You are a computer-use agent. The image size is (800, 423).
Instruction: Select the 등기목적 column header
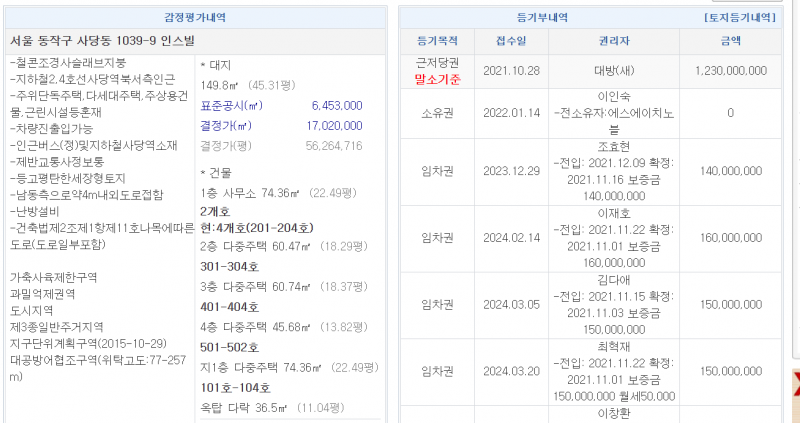tap(438, 42)
